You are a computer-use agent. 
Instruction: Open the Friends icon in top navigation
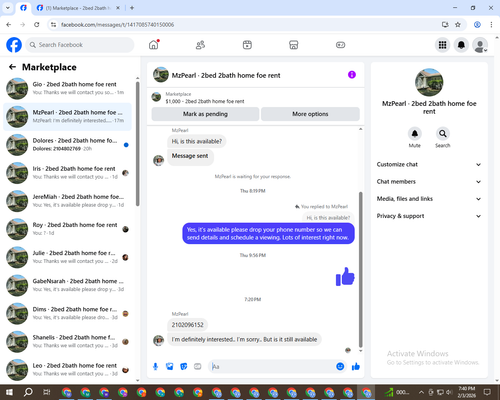pyautogui.click(x=200, y=45)
